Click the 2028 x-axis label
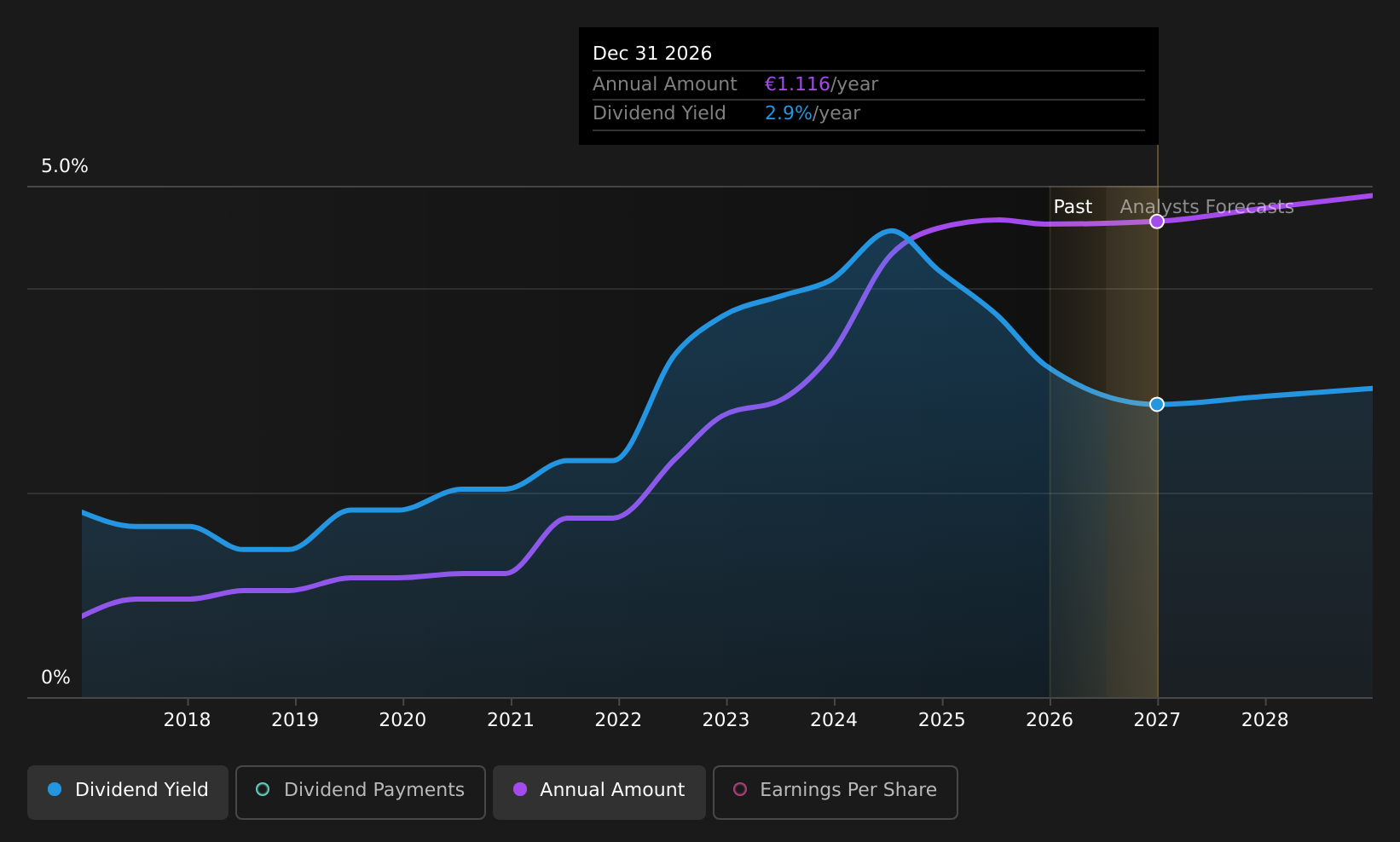The width and height of the screenshot is (1400, 842). click(x=1265, y=720)
